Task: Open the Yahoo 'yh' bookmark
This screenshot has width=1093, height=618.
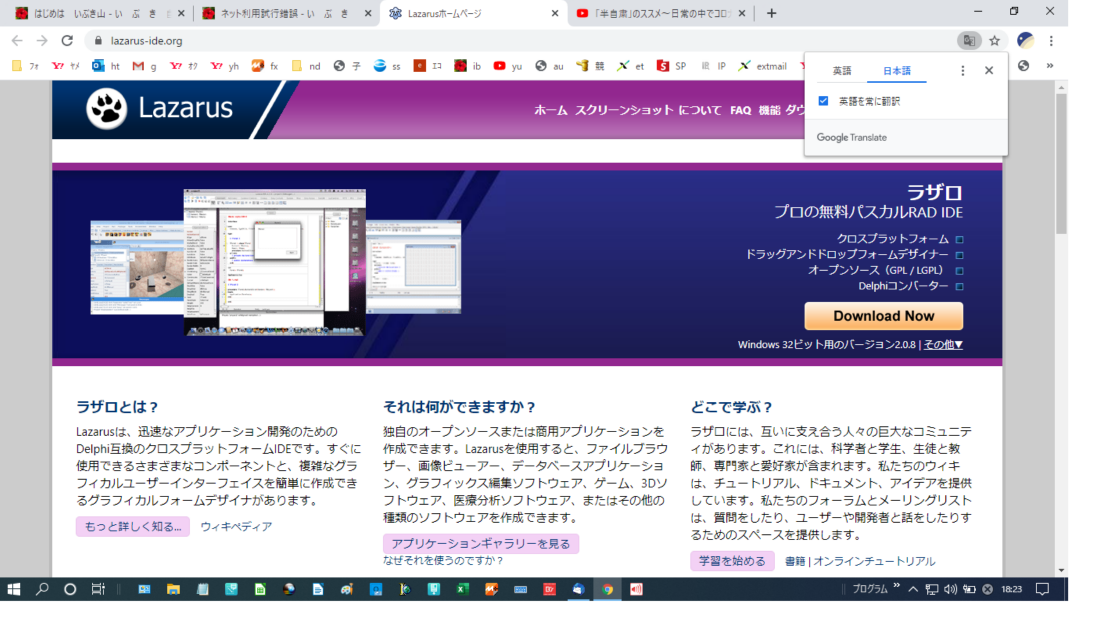Action: pyautogui.click(x=224, y=65)
